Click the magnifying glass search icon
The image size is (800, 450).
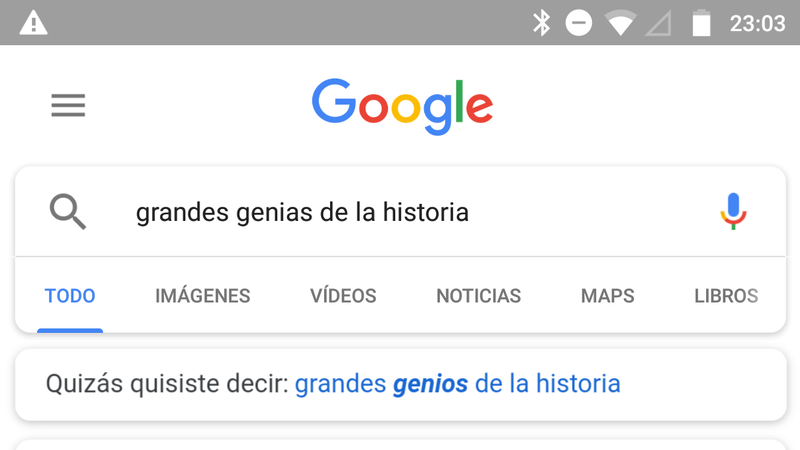67,211
